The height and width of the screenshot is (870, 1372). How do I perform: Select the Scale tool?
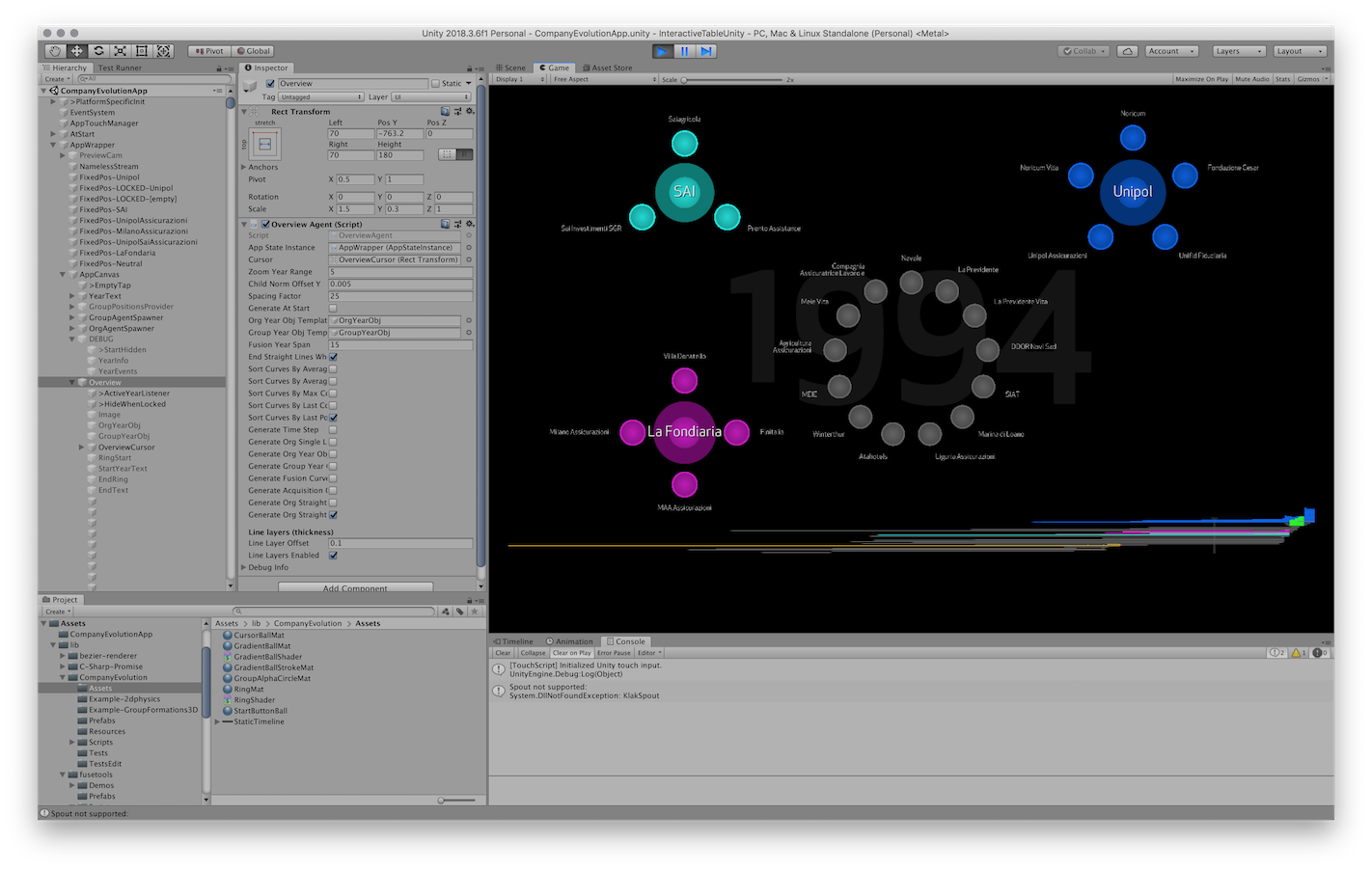pos(120,51)
